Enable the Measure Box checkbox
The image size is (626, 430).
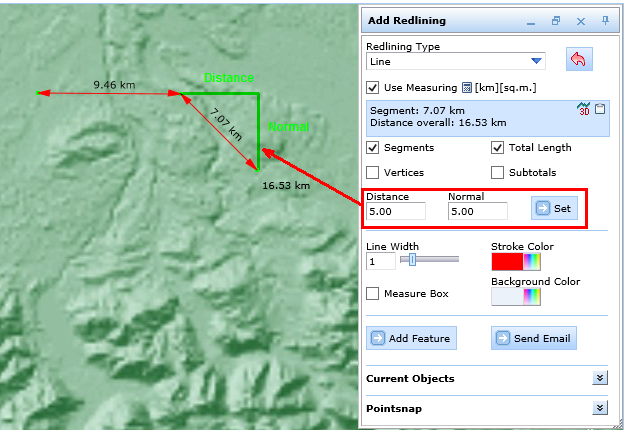[372, 293]
